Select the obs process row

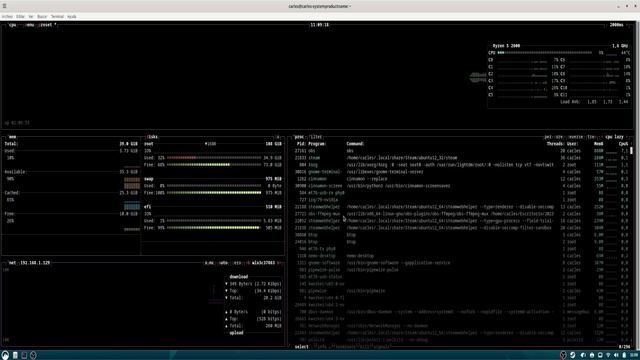[461, 151]
